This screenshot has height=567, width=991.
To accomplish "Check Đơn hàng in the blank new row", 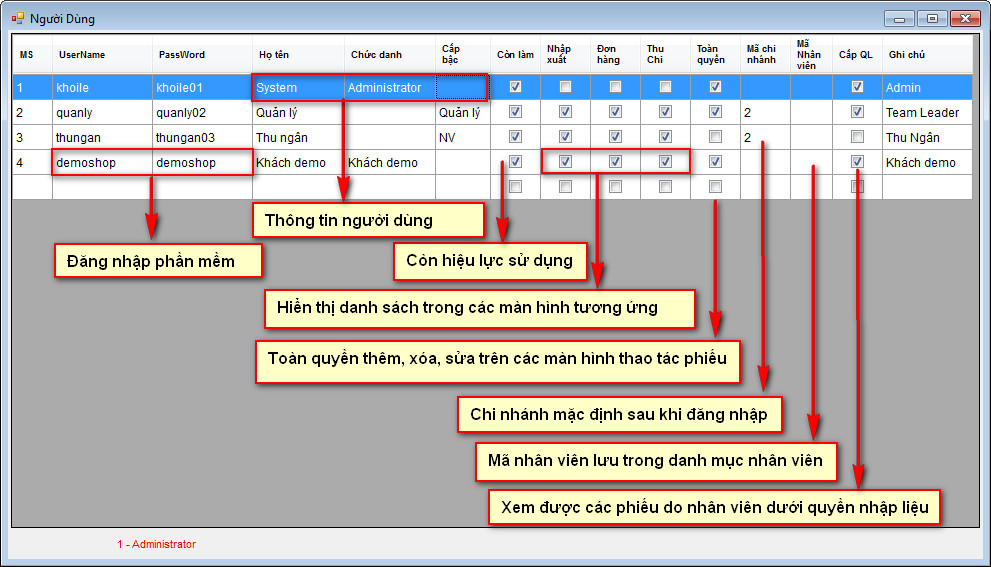I will click(615, 186).
